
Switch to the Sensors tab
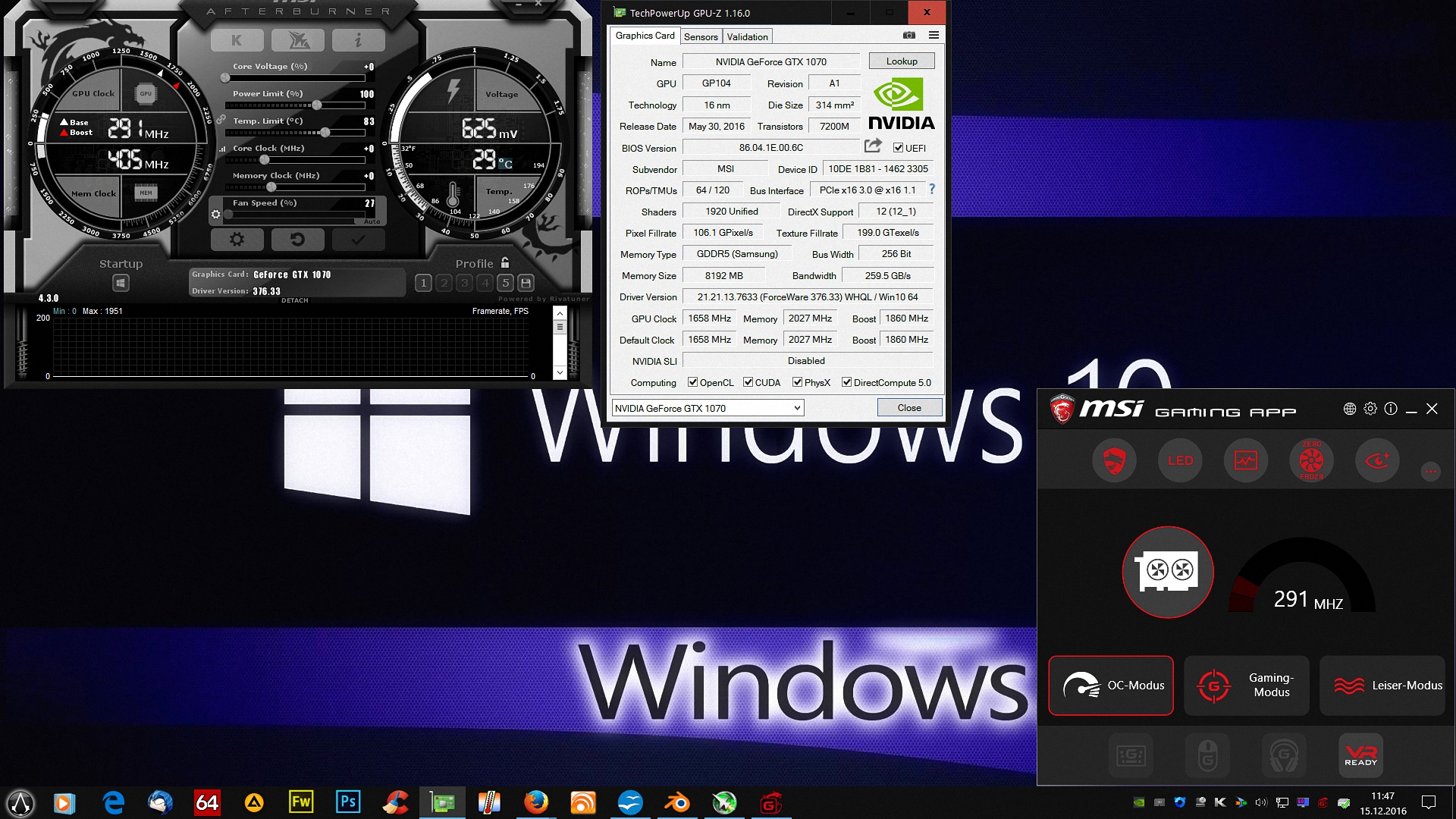[x=700, y=36]
